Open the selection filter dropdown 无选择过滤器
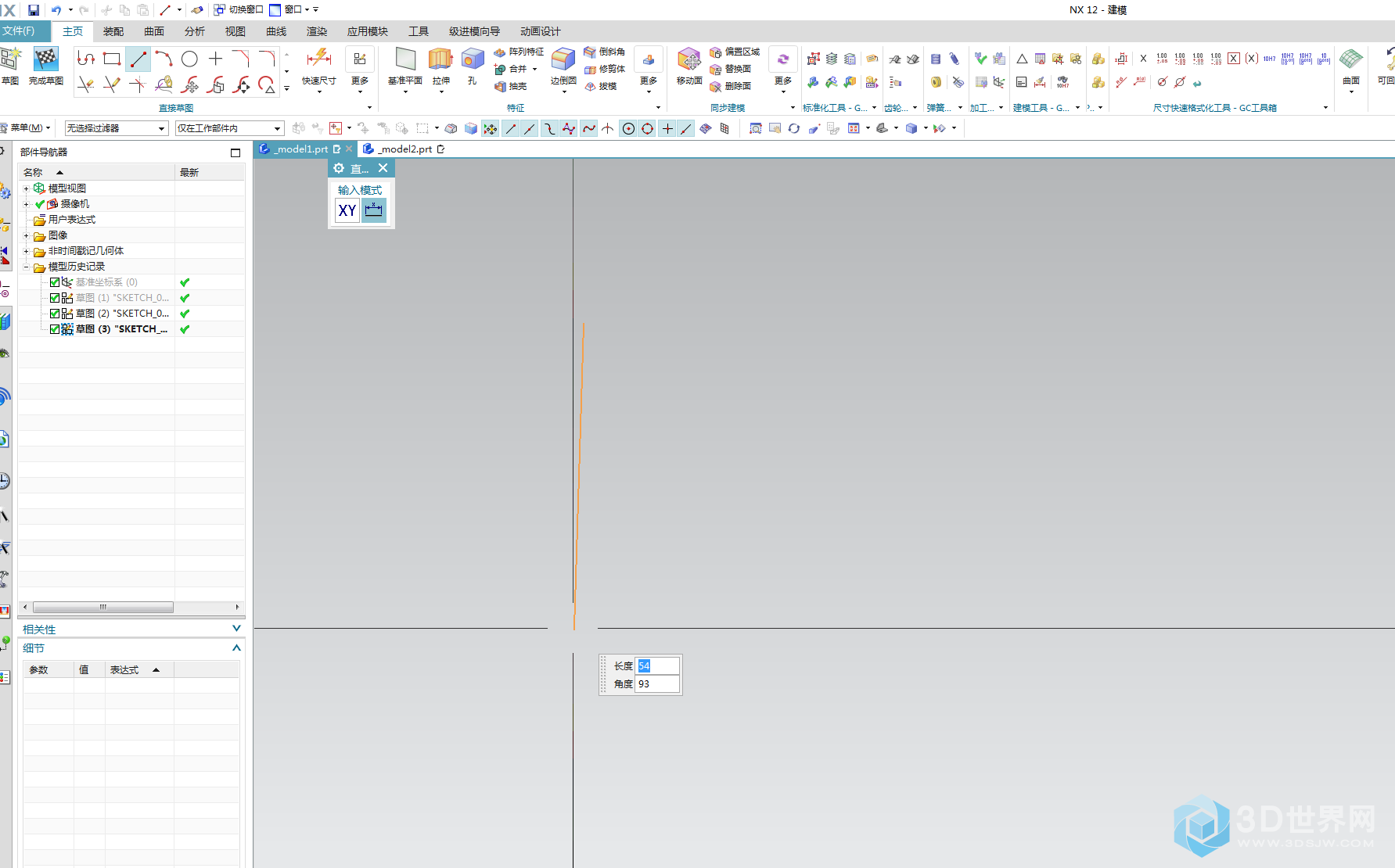The image size is (1395, 868). (117, 128)
